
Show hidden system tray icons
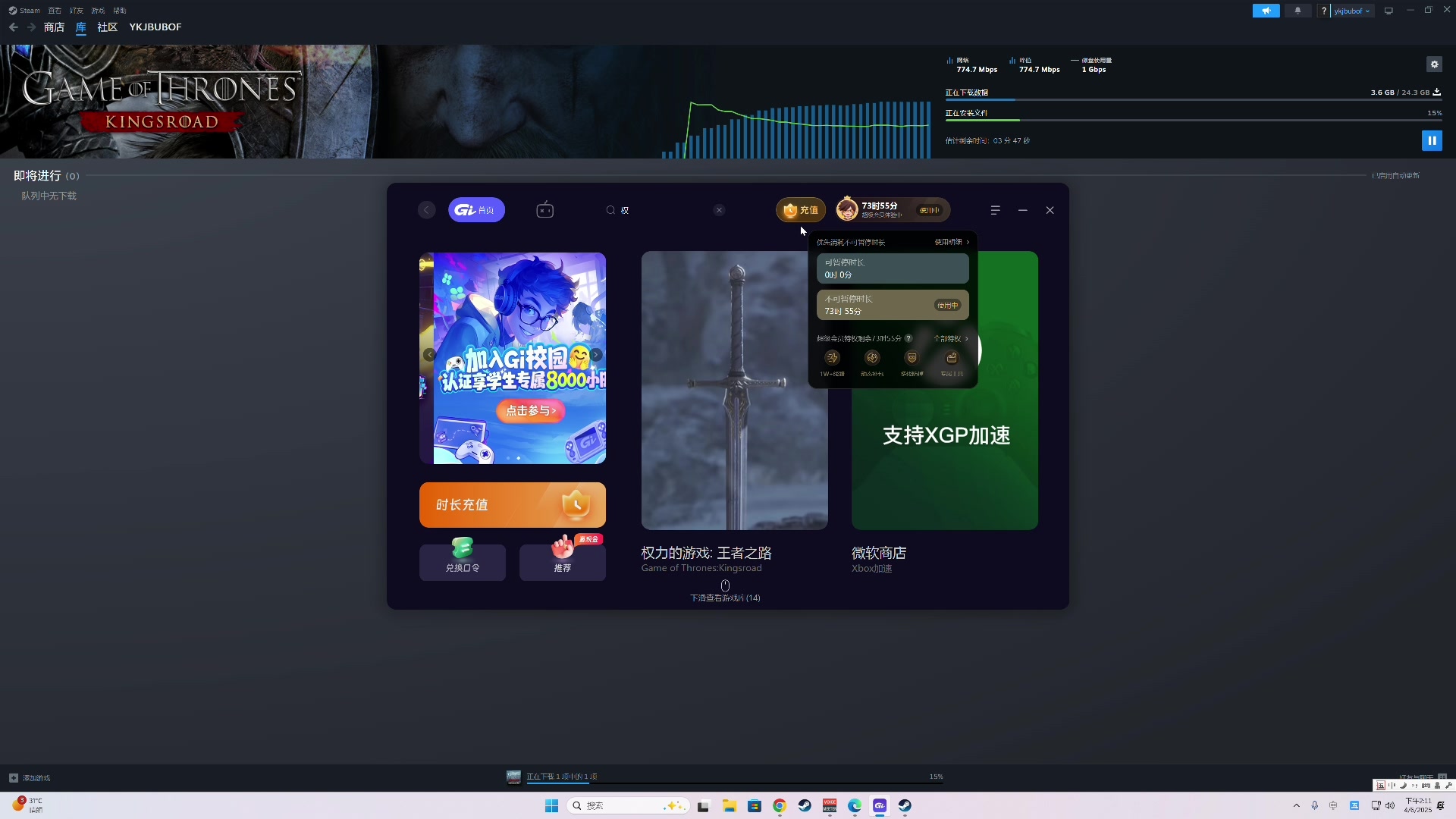coord(1296,805)
